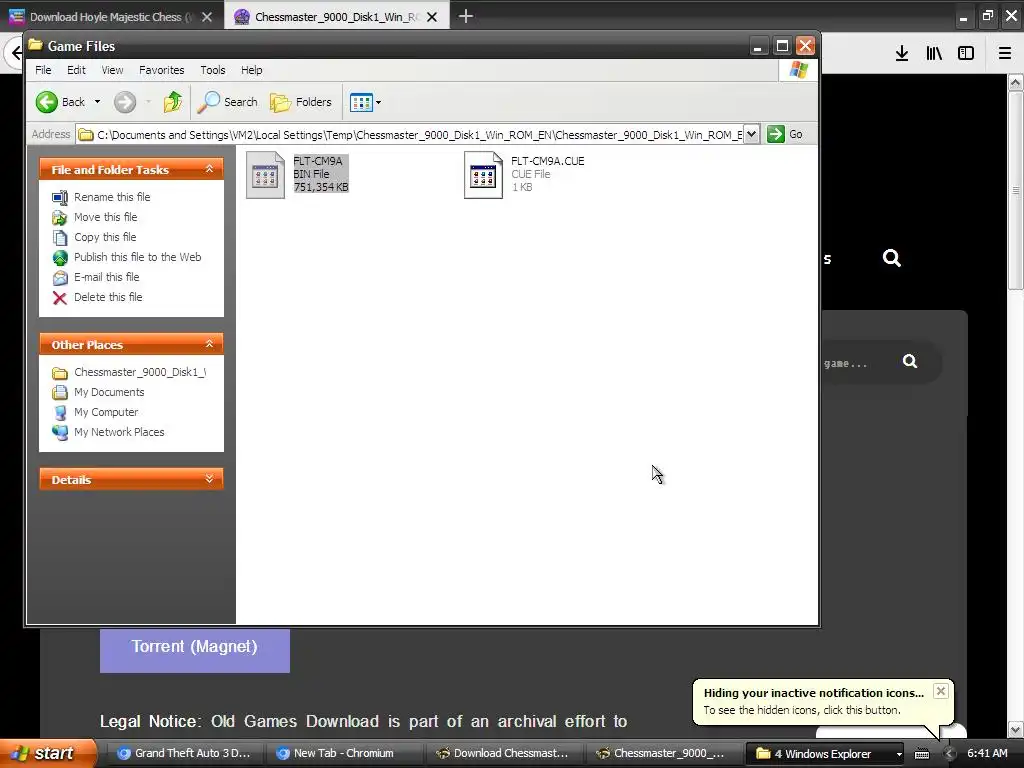Open the Edit menu
Screen dimensions: 1024x768
click(x=76, y=70)
